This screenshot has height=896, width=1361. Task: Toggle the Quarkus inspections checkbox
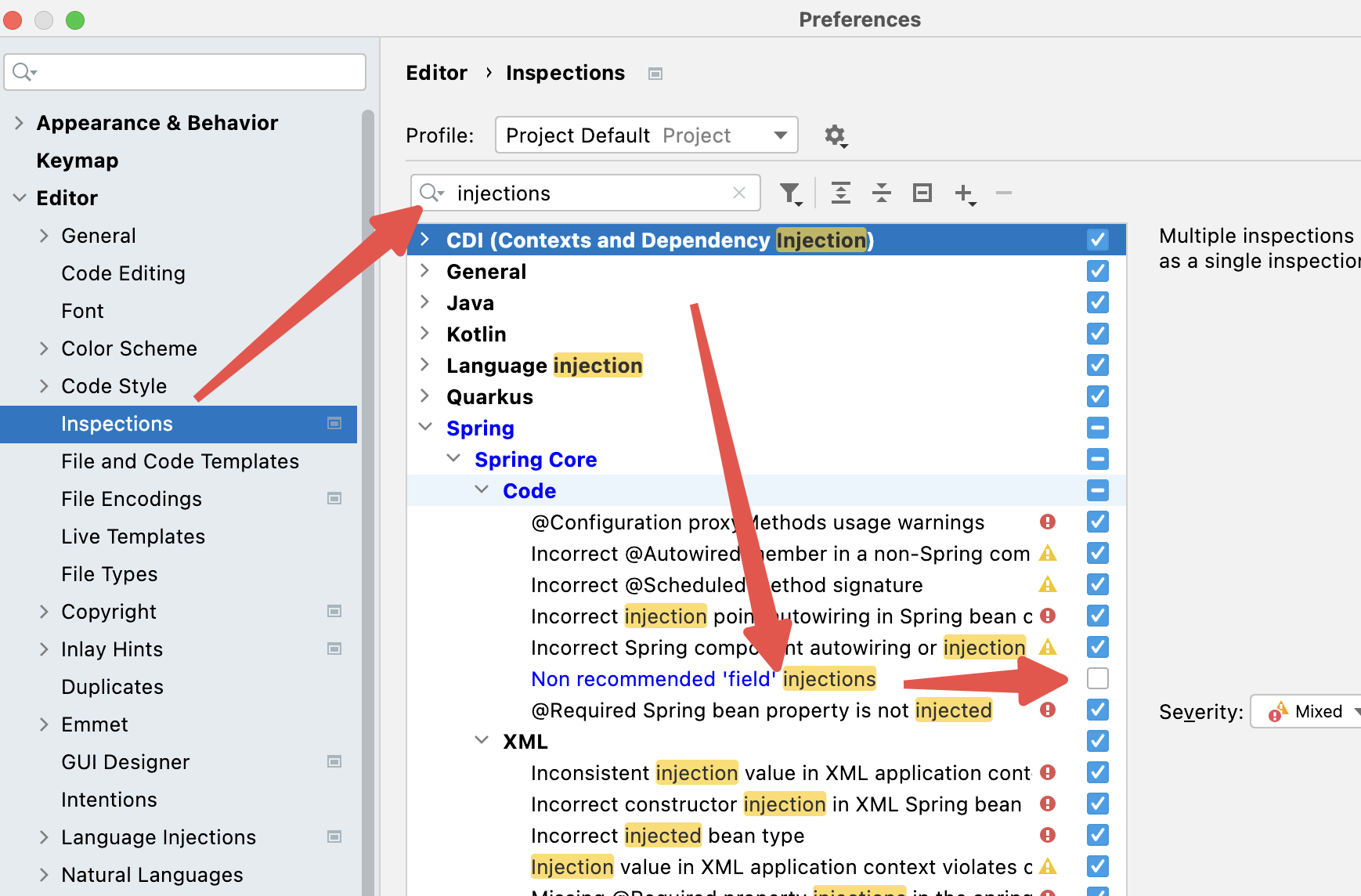point(1098,396)
